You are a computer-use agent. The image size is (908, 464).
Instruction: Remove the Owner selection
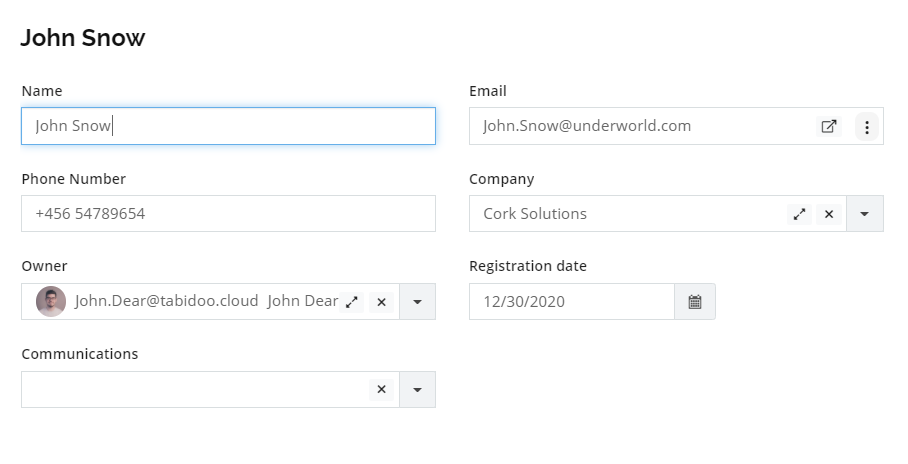point(381,302)
